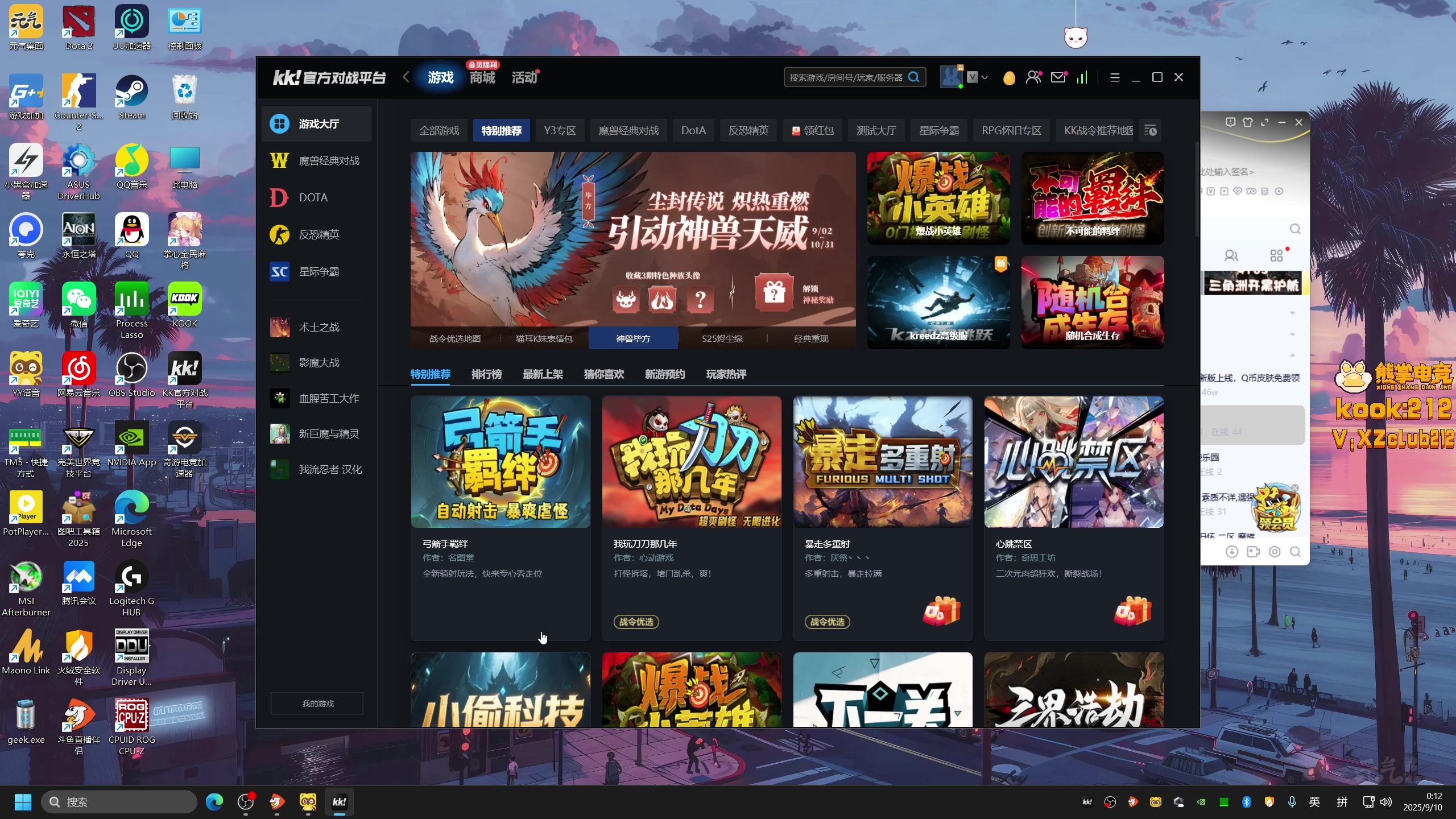This screenshot has width=1456, height=819.
Task: Switch to the 商城 header tab
Action: [482, 77]
